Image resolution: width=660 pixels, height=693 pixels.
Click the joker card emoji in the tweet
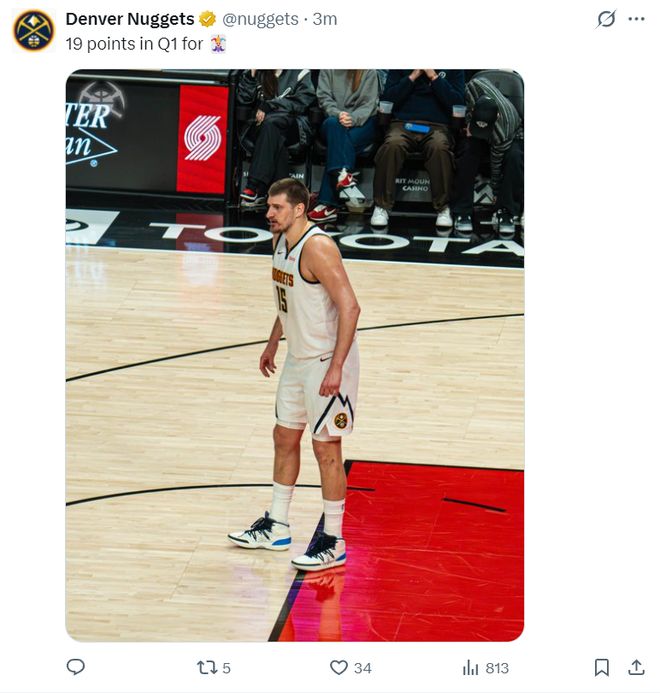tap(218, 43)
